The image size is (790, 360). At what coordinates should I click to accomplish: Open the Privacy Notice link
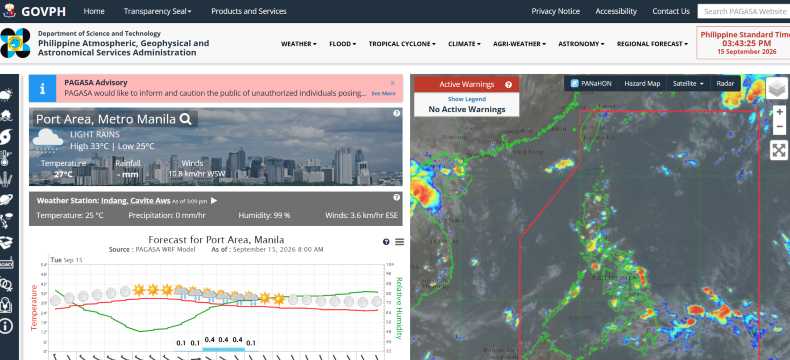pos(556,11)
